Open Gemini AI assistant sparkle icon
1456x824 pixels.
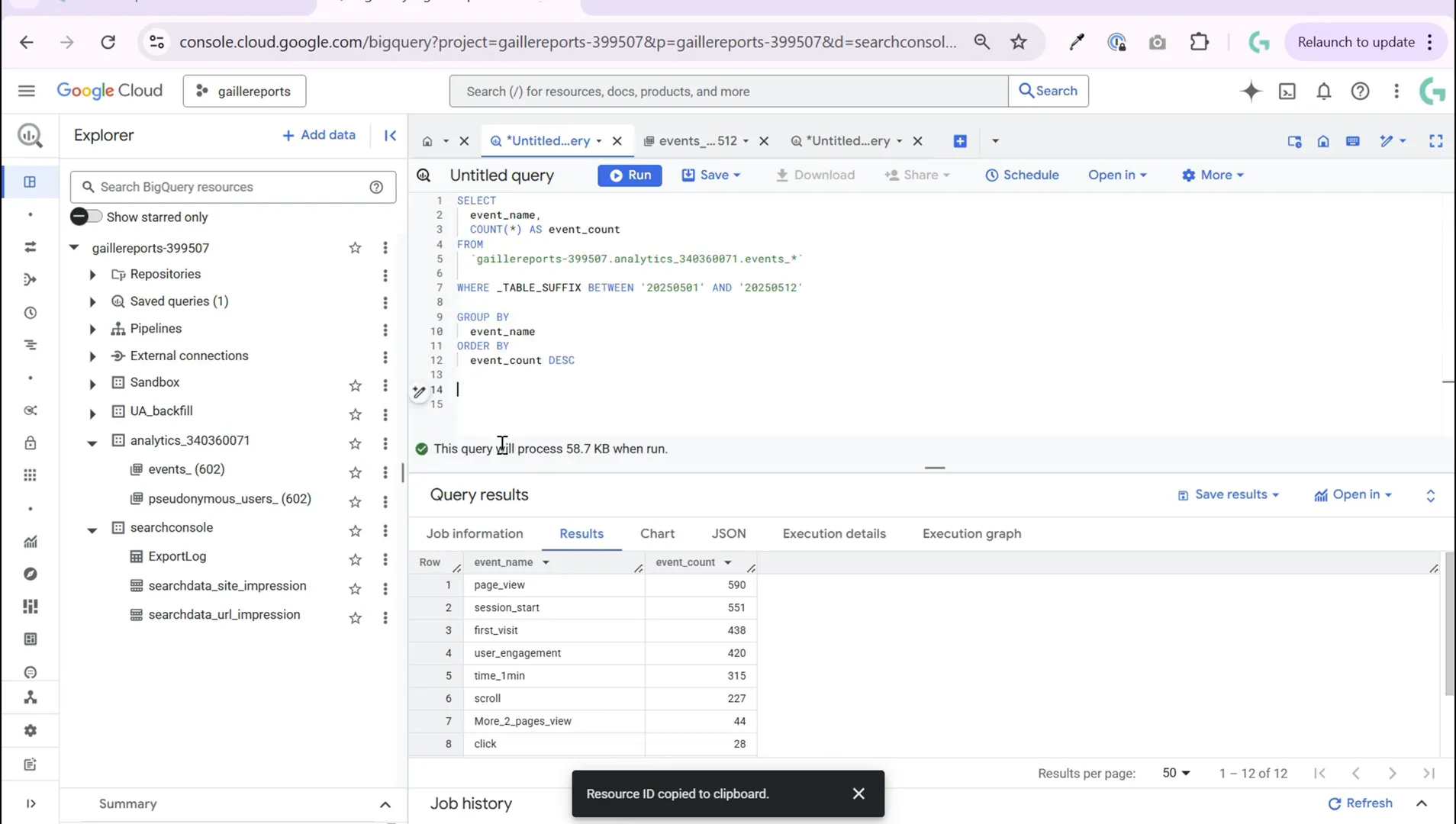coord(1251,92)
